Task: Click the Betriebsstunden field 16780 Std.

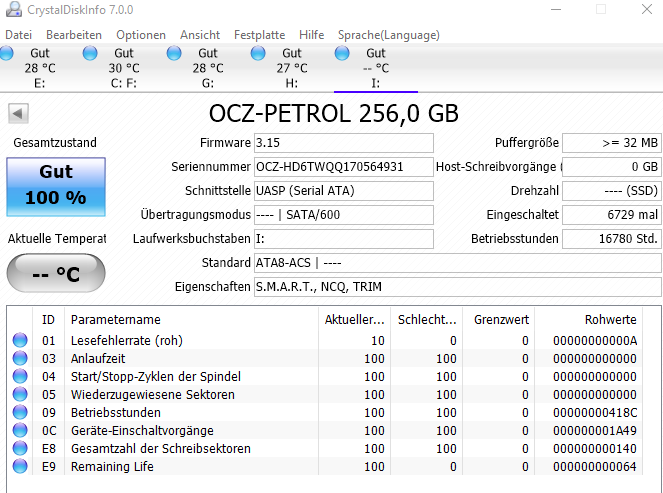Action: pos(612,239)
